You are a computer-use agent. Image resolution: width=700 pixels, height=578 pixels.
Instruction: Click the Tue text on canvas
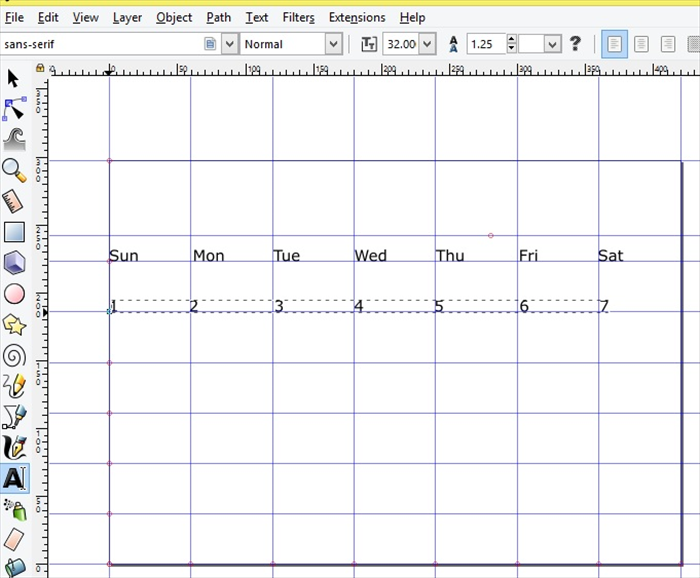pyautogui.click(x=287, y=256)
